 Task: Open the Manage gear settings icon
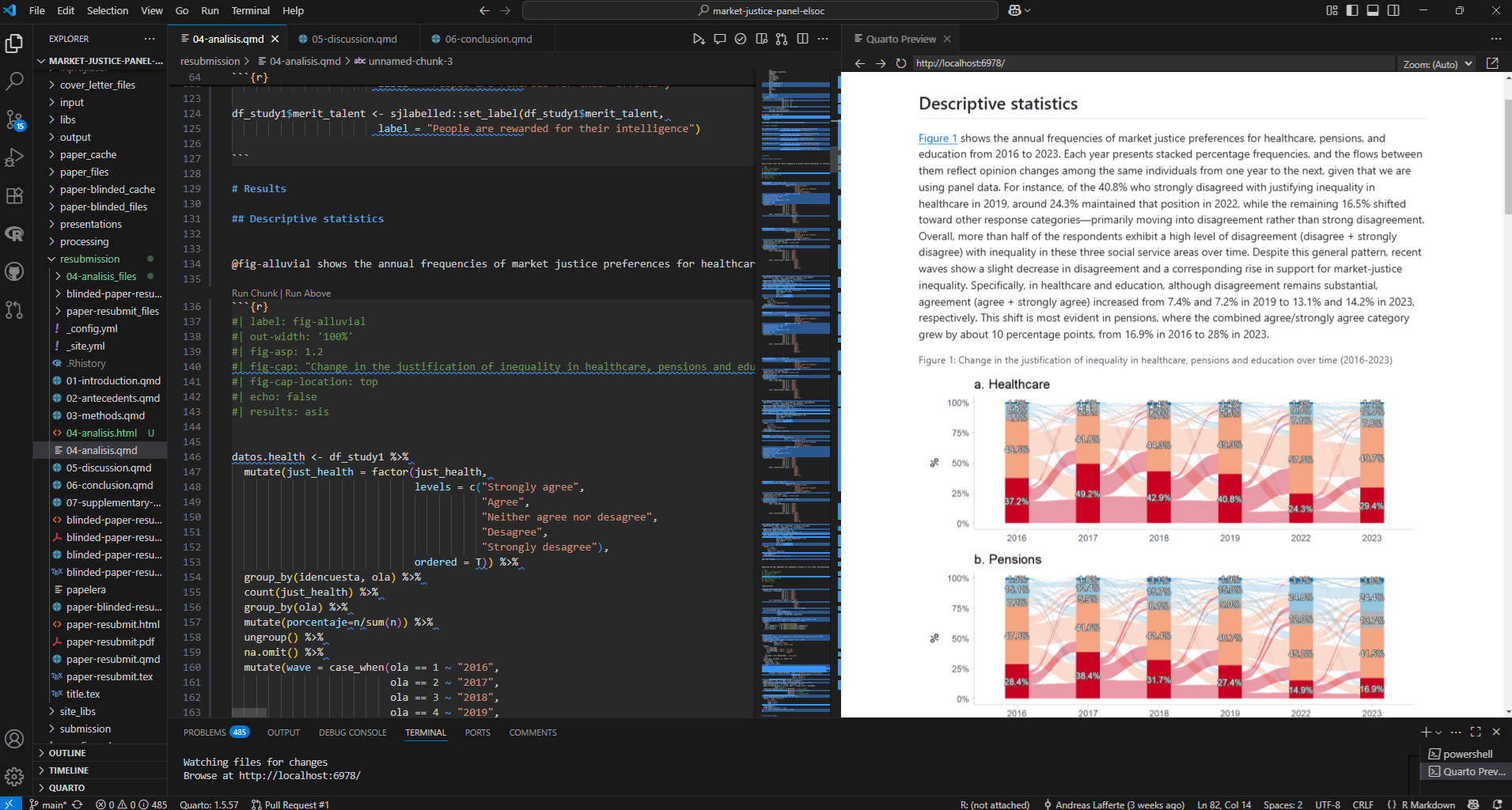point(14,777)
